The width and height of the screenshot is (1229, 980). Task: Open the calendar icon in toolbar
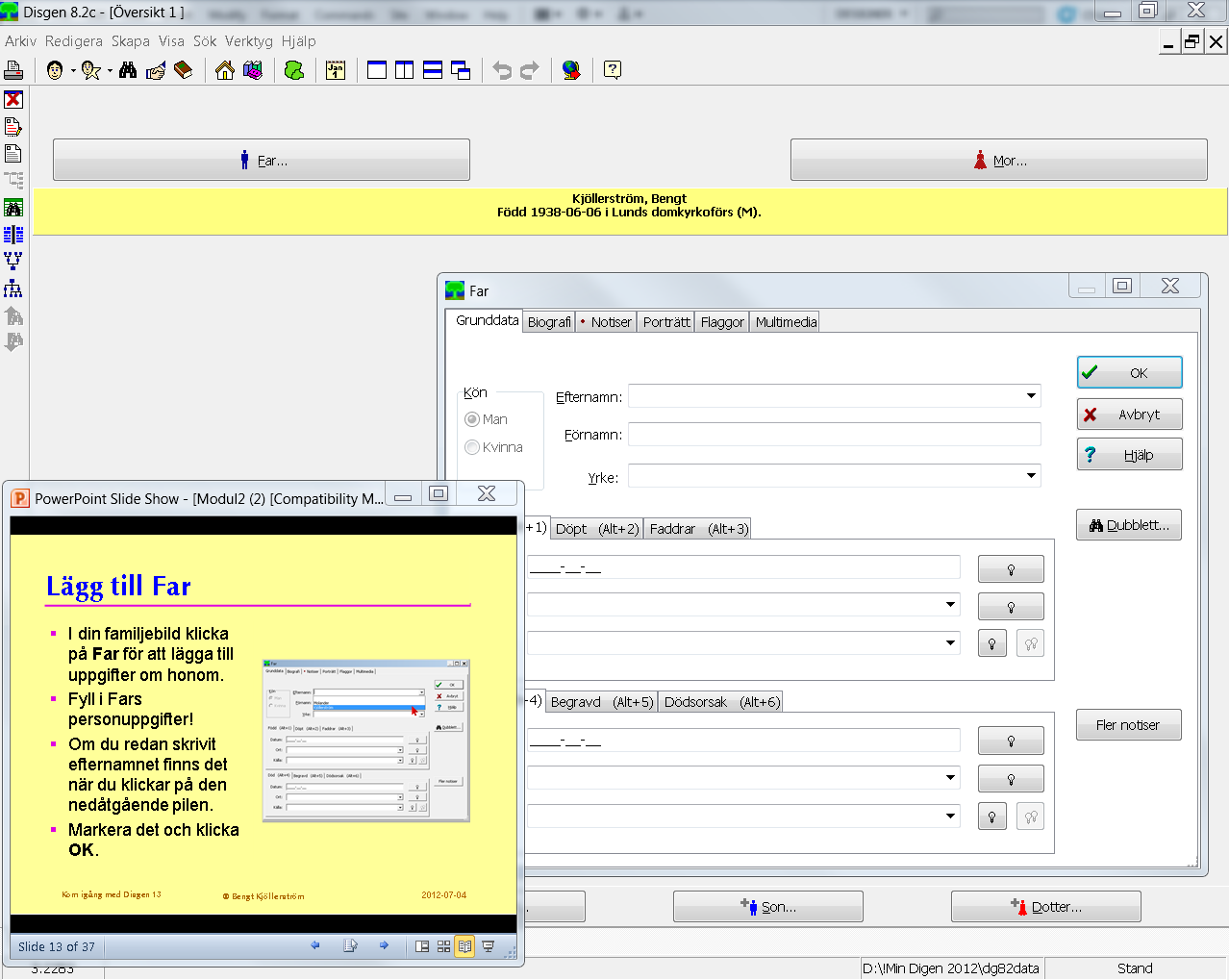pyautogui.click(x=336, y=70)
